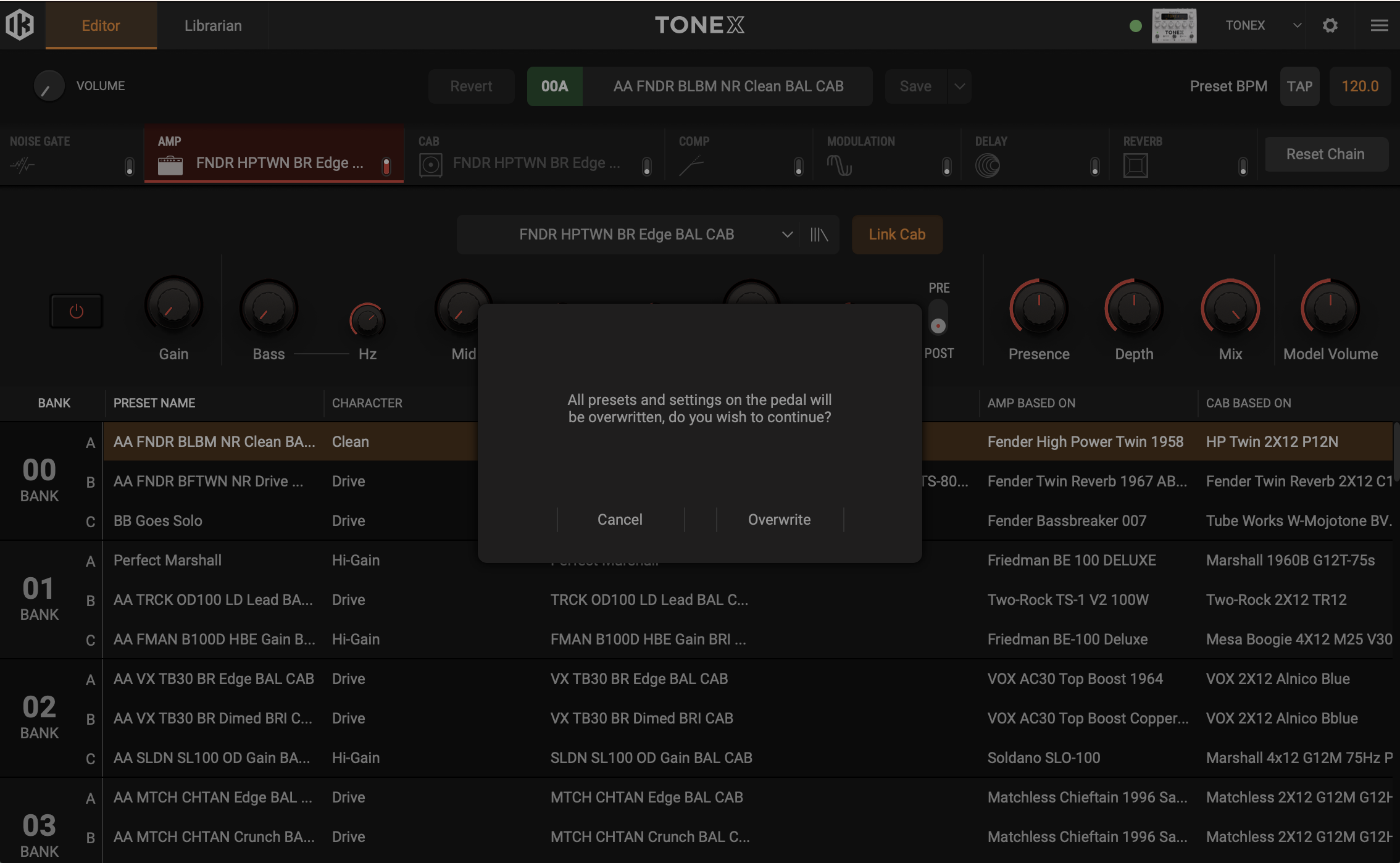Expand the TONEX device dropdown
This screenshot has width=1400, height=863.
[1297, 25]
